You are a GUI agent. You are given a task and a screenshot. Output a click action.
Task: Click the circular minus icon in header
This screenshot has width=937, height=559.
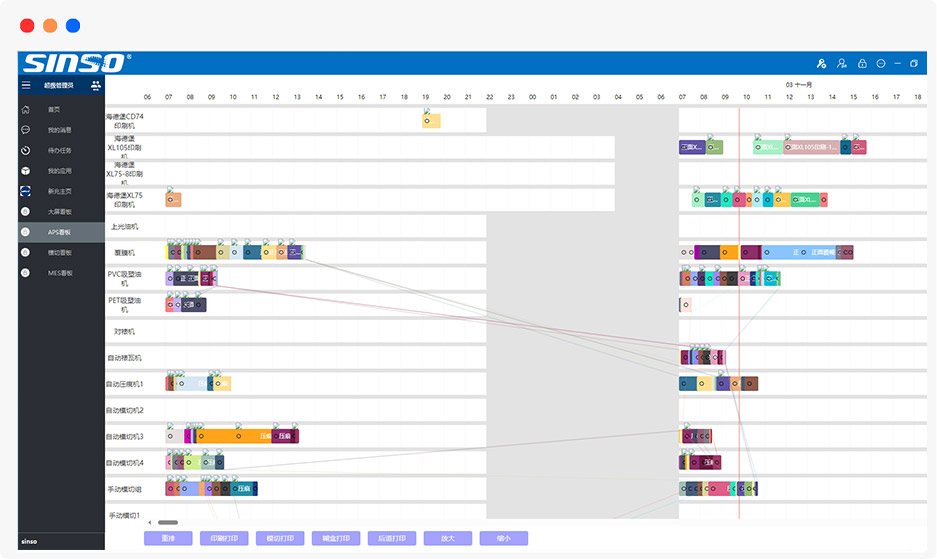tap(881, 64)
